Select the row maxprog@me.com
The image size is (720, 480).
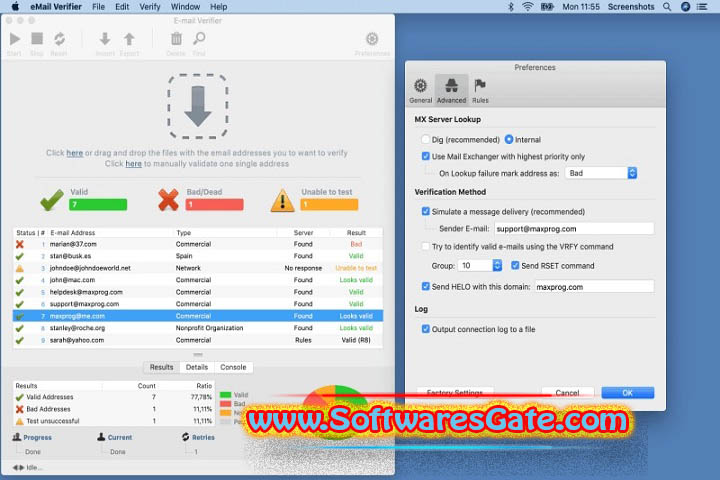198,316
